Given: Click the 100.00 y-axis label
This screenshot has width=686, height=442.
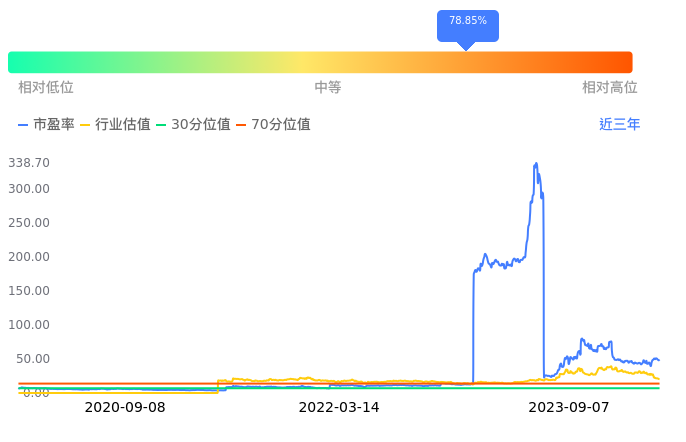Looking at the screenshot, I should tap(28, 325).
